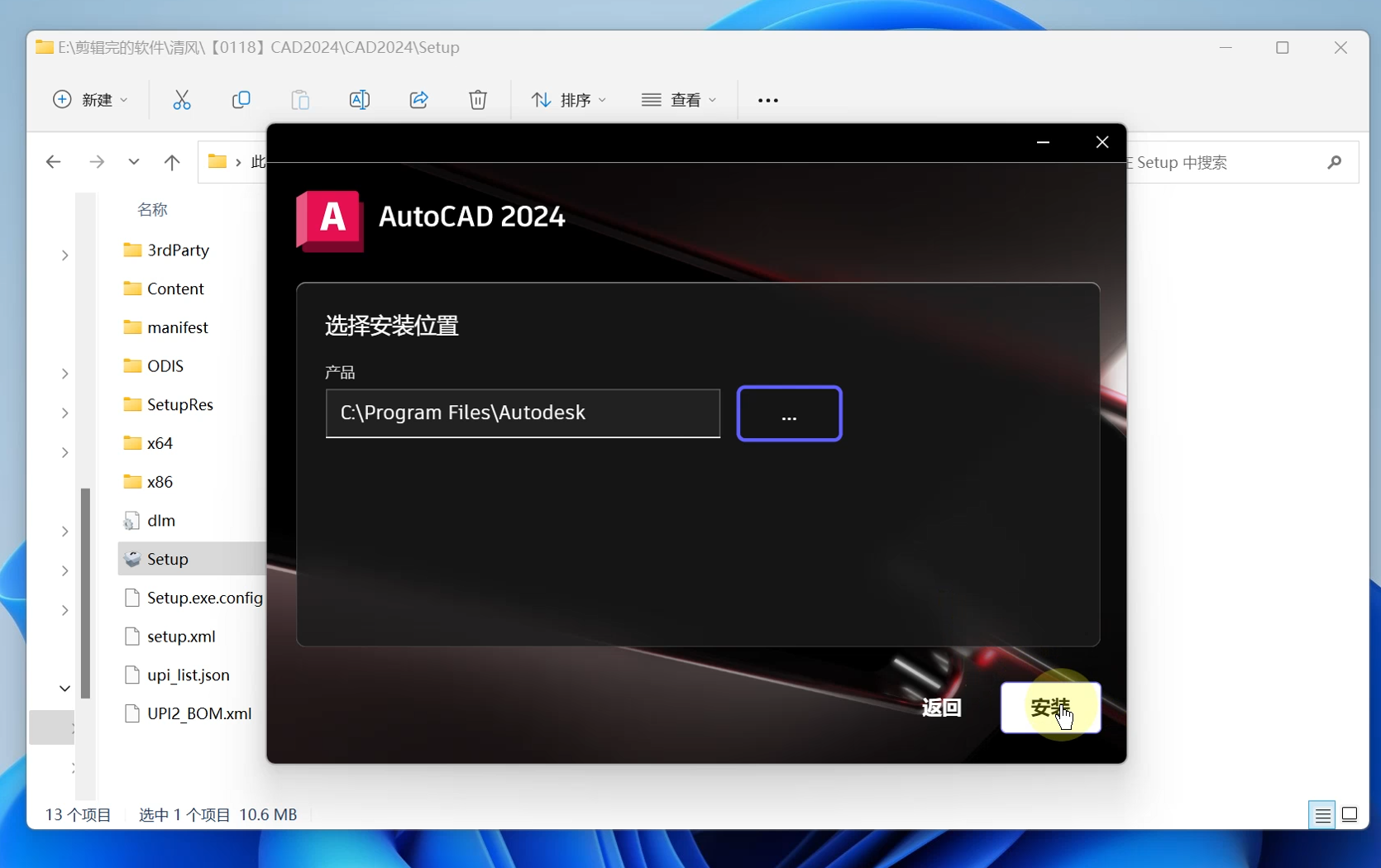This screenshot has height=868, width=1381.
Task: Open the 新建 (New) dropdown
Action: click(x=90, y=100)
